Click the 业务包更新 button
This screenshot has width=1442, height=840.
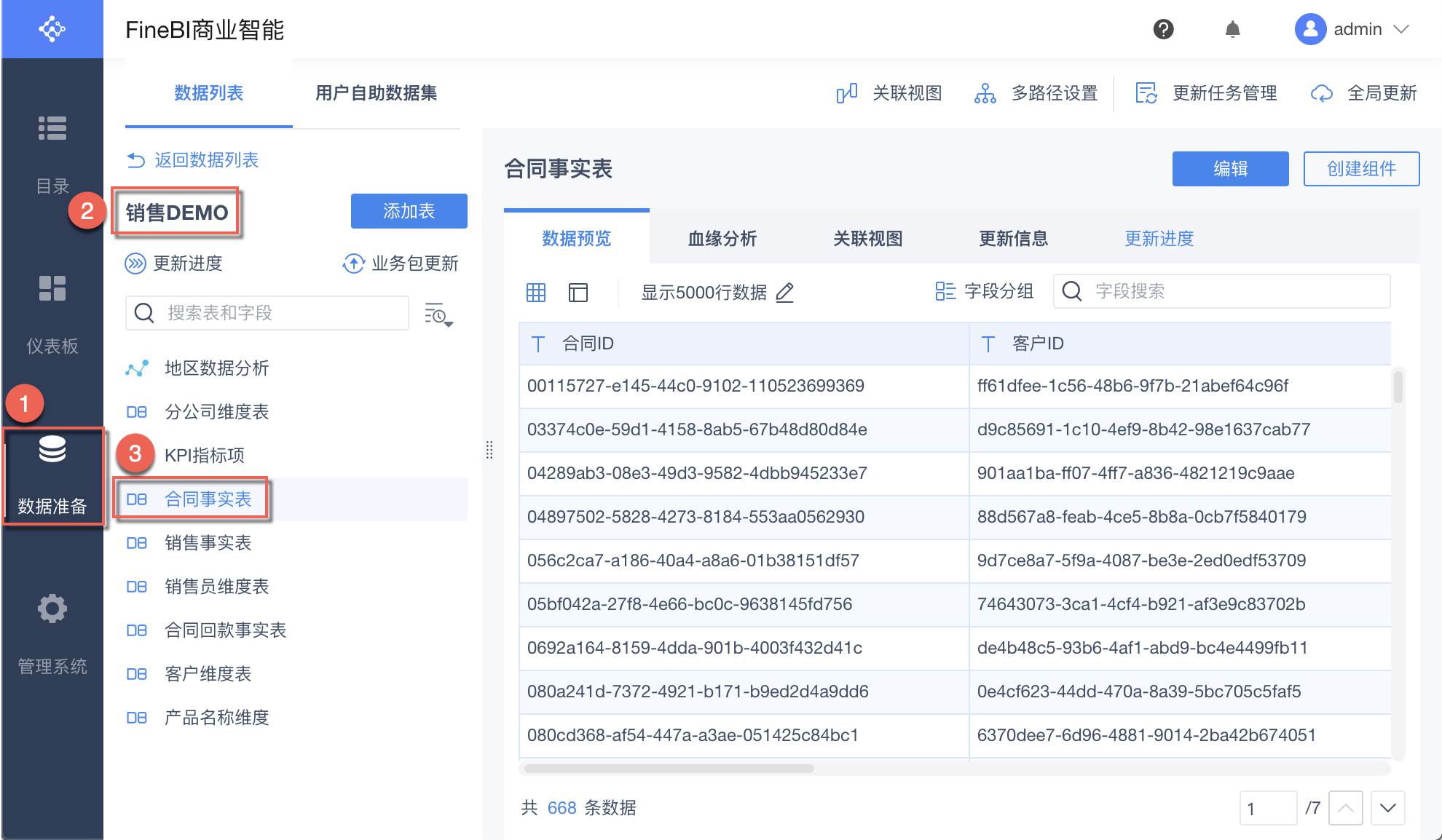click(401, 264)
